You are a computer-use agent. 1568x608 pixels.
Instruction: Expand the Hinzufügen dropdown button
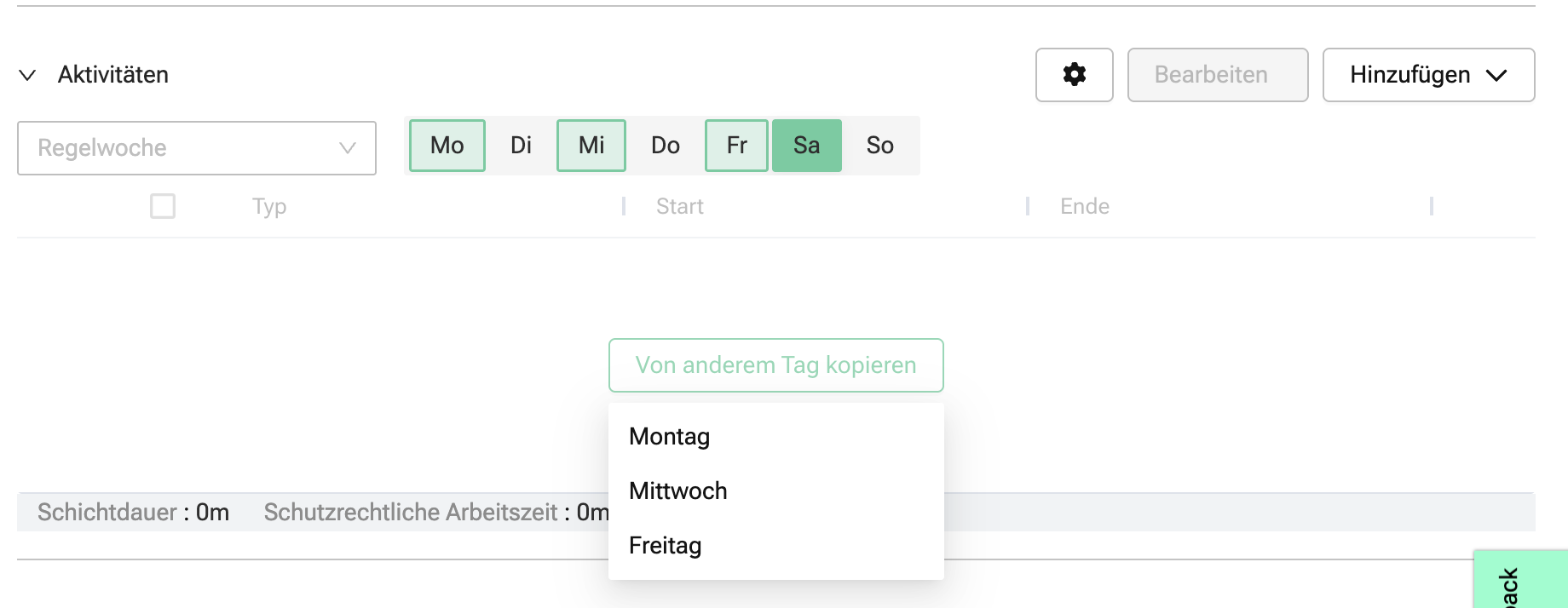(1428, 75)
